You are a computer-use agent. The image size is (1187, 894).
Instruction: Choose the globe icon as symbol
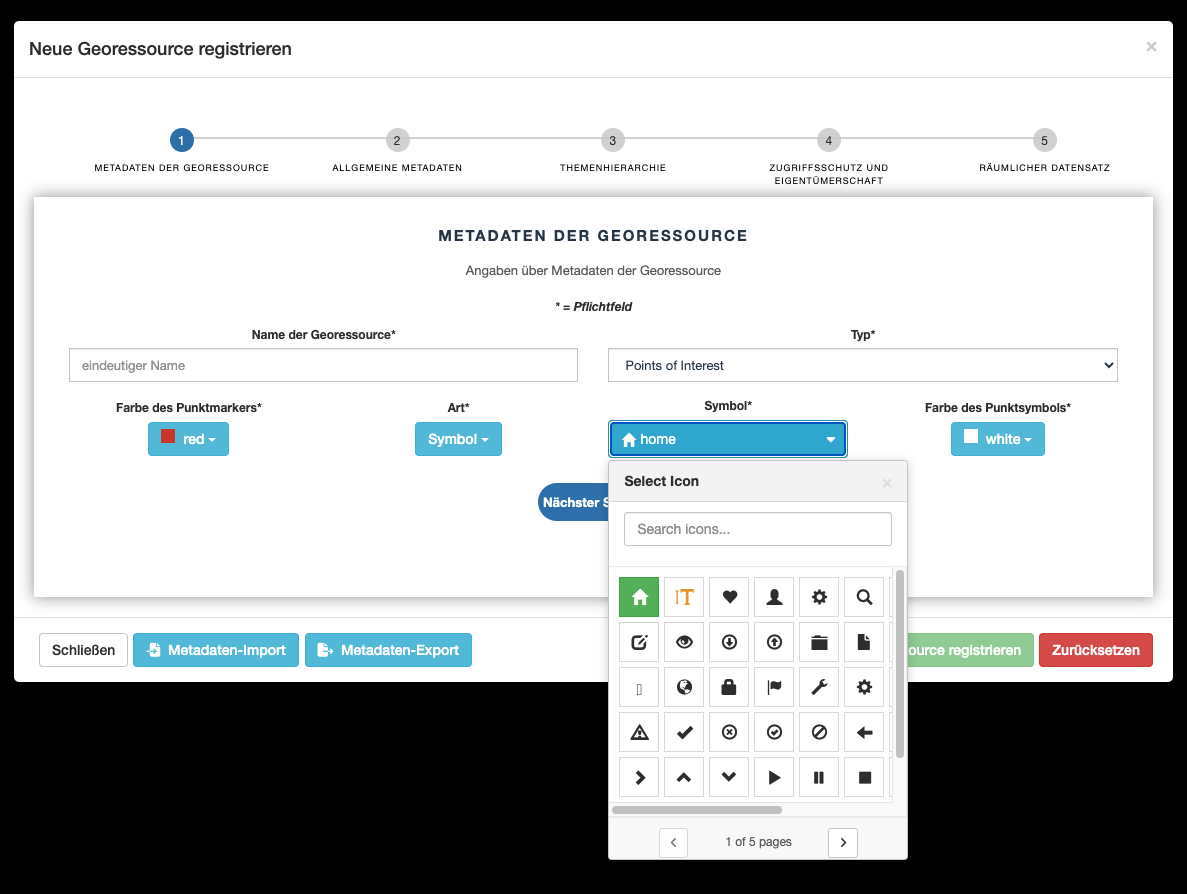click(684, 687)
